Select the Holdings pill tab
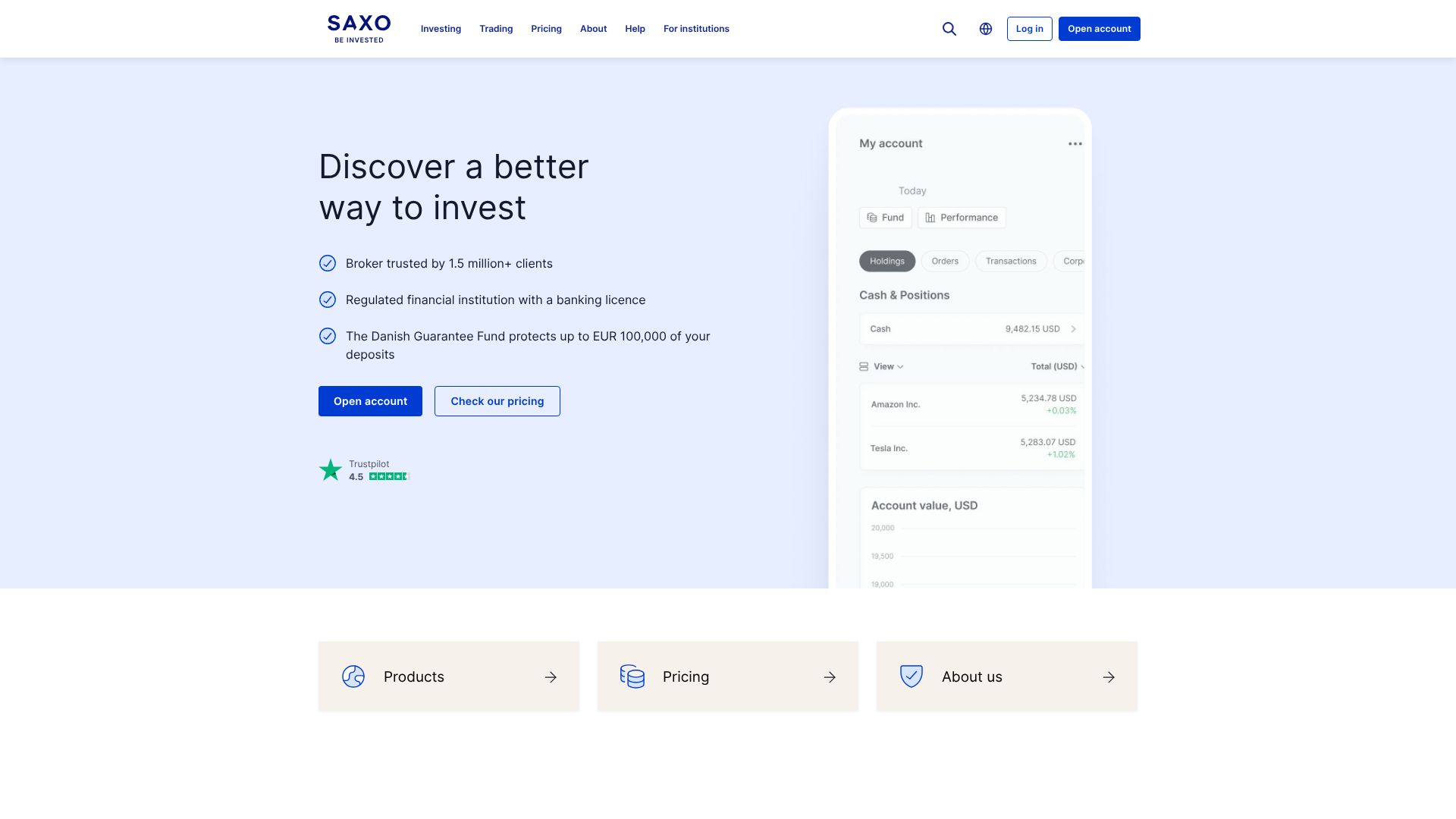Screen dimensions: 1456x819 886,261
